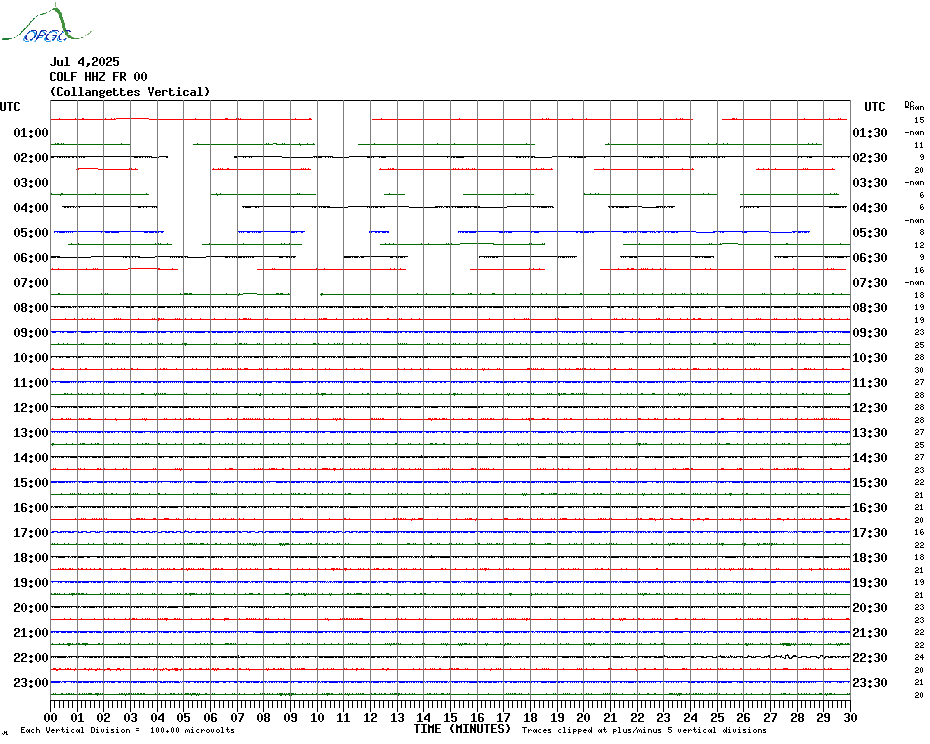The height and width of the screenshot is (744, 930).
Task: Click the '14:00' hour label
Action: click(x=31, y=457)
